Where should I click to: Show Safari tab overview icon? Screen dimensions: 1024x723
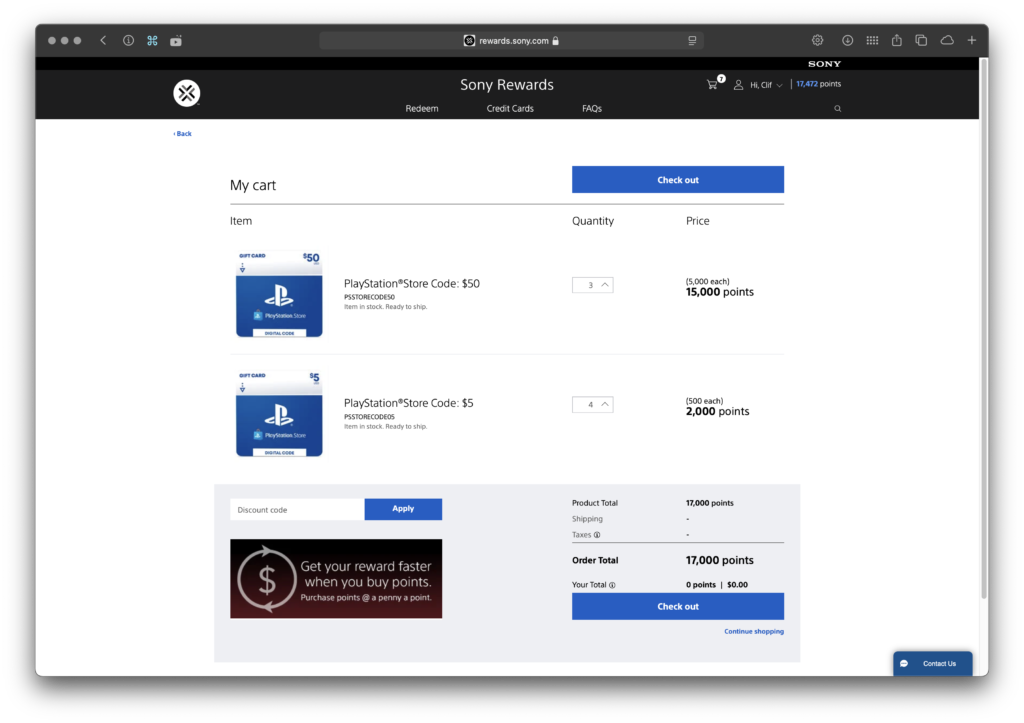[921, 40]
